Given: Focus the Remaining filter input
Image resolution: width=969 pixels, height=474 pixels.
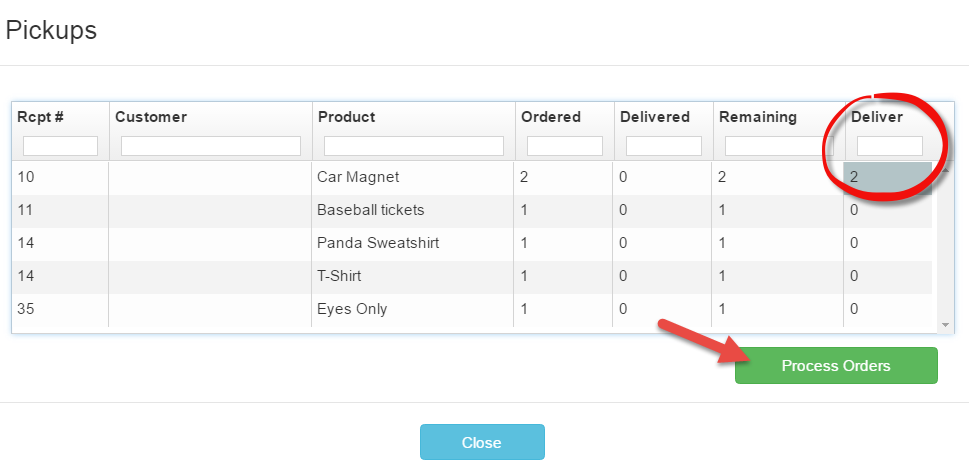Looking at the screenshot, I should [778, 146].
